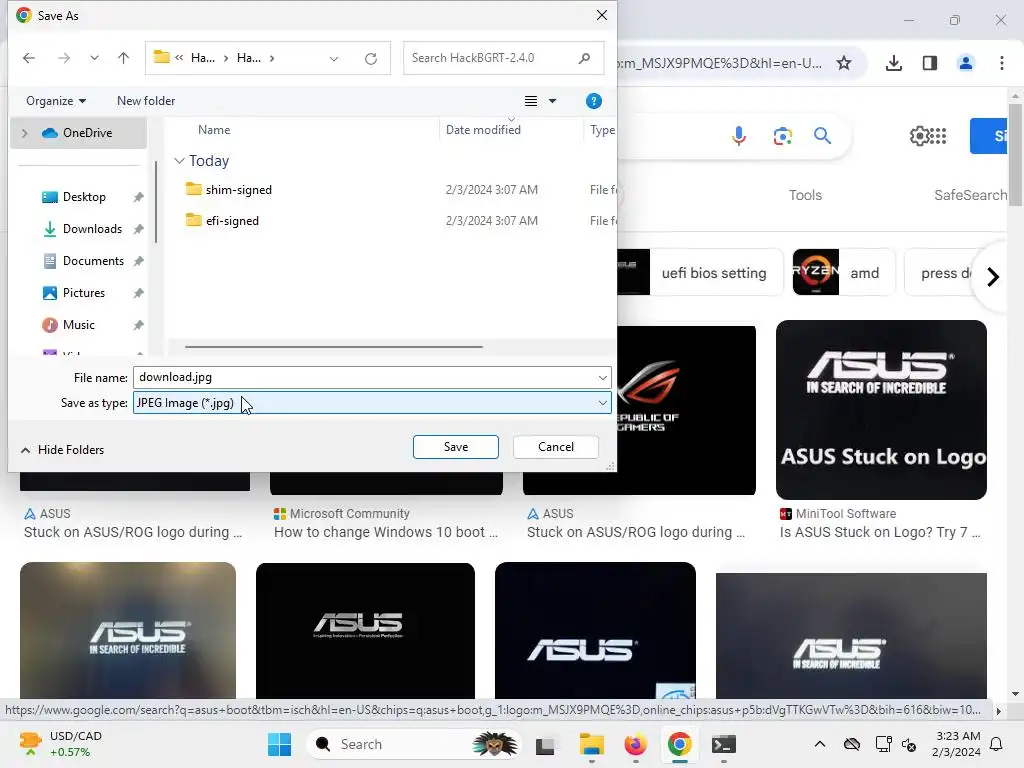Viewport: 1024px width, 768px height.
Task: Click Tools on Google Images page
Action: click(805, 195)
